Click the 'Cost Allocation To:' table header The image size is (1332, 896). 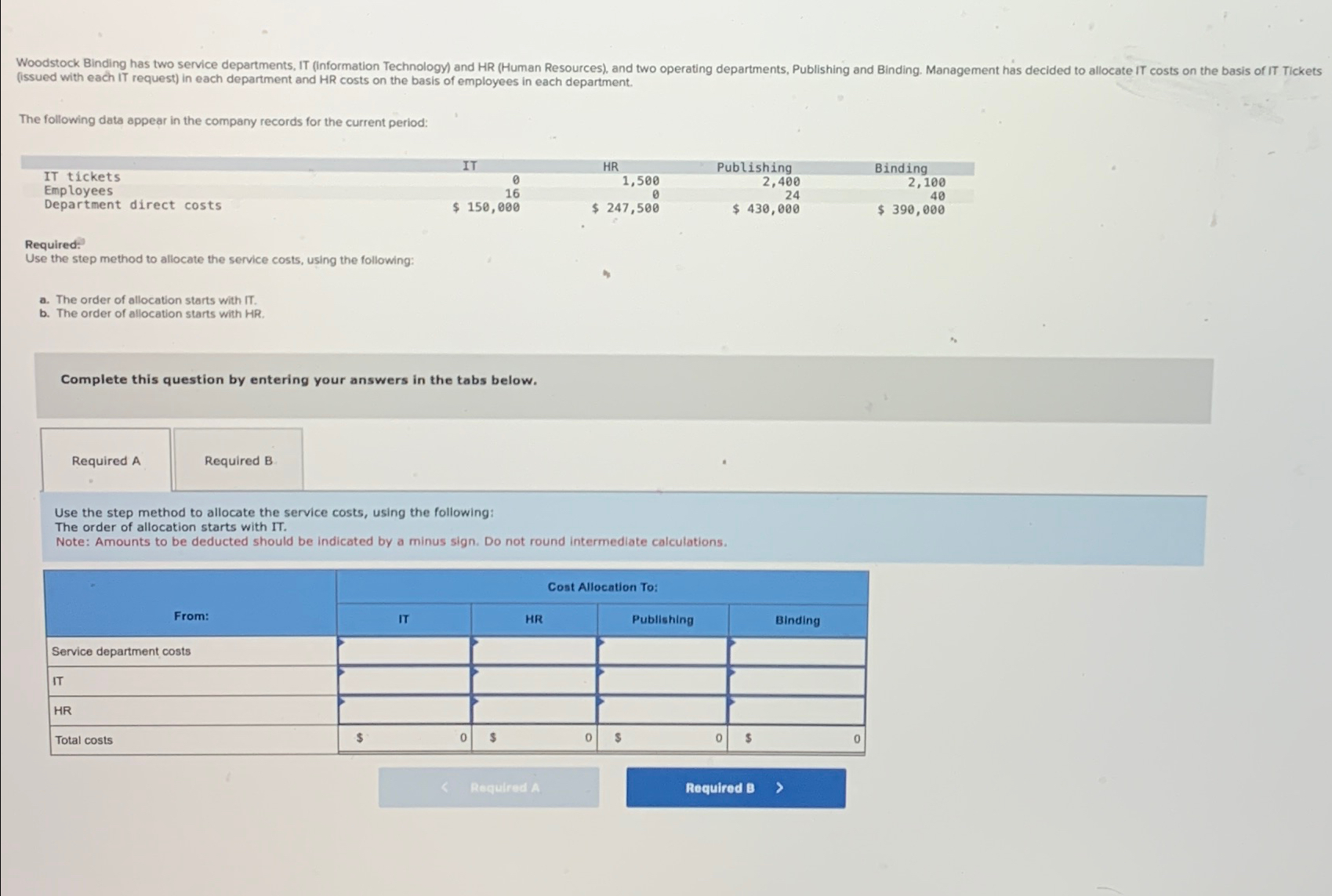coord(602,587)
